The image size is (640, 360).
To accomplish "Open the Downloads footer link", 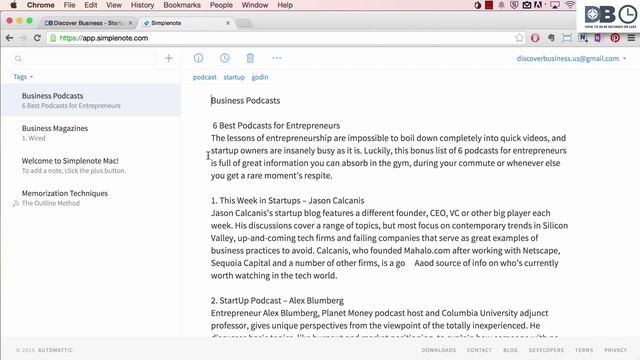I will pyautogui.click(x=439, y=350).
